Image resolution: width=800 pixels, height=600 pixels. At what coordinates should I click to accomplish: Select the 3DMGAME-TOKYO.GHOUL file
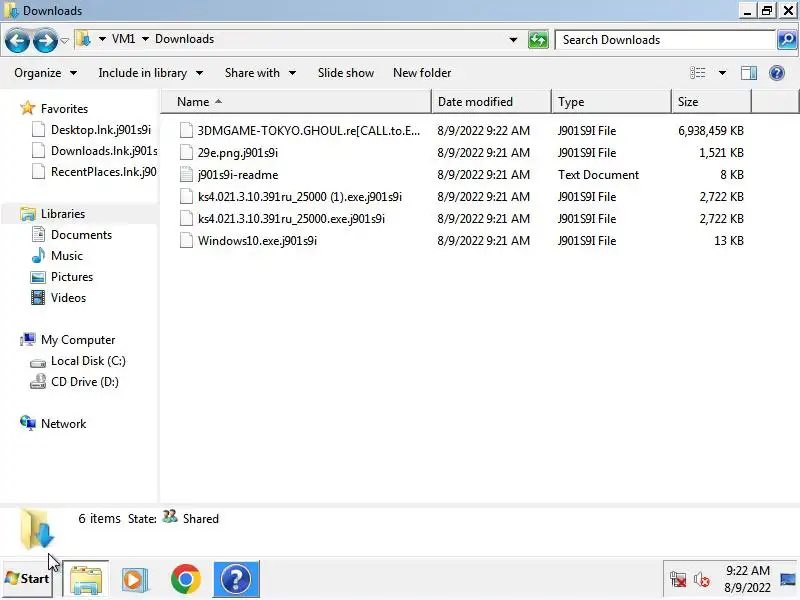309,131
